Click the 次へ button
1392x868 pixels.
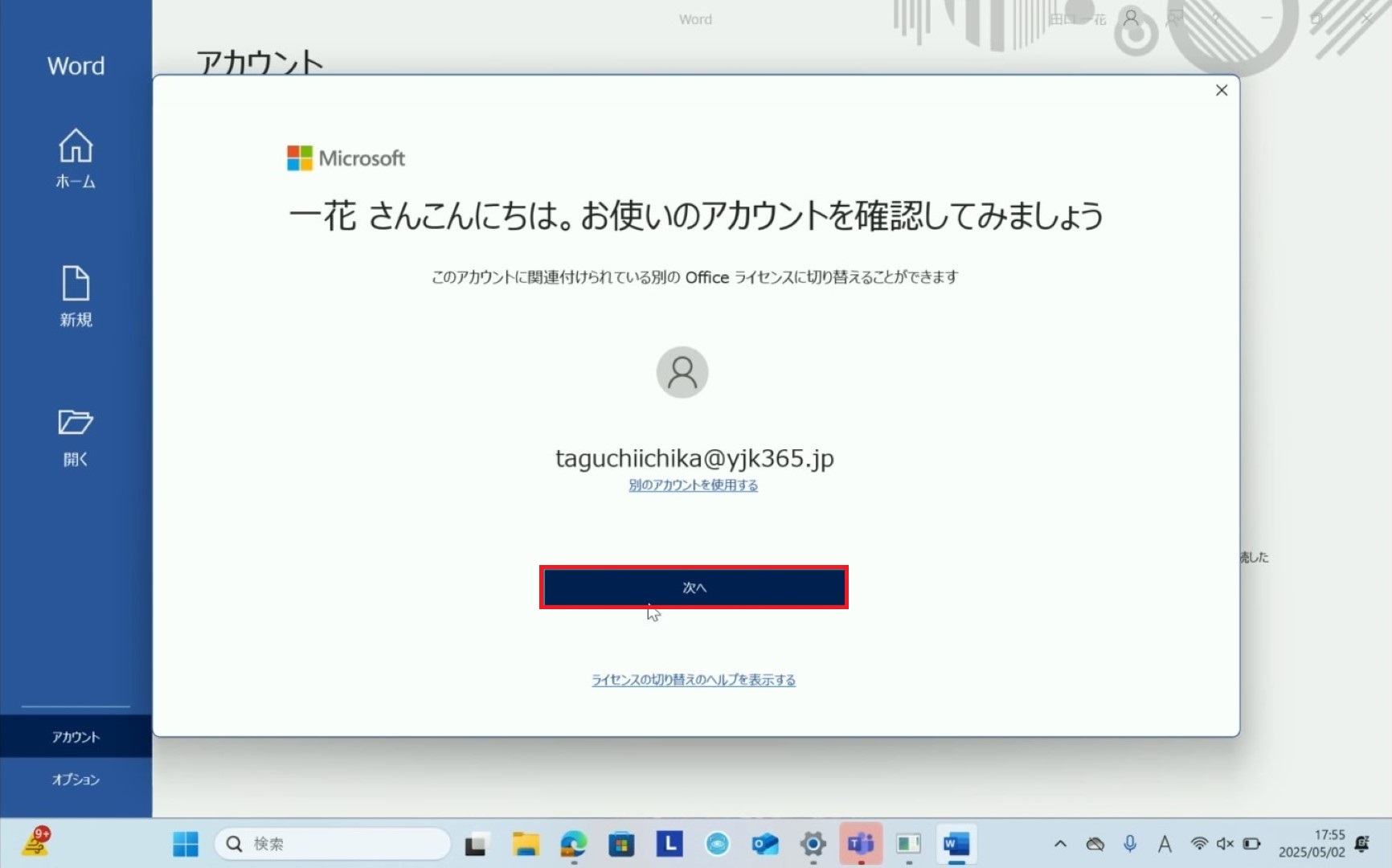coord(694,588)
